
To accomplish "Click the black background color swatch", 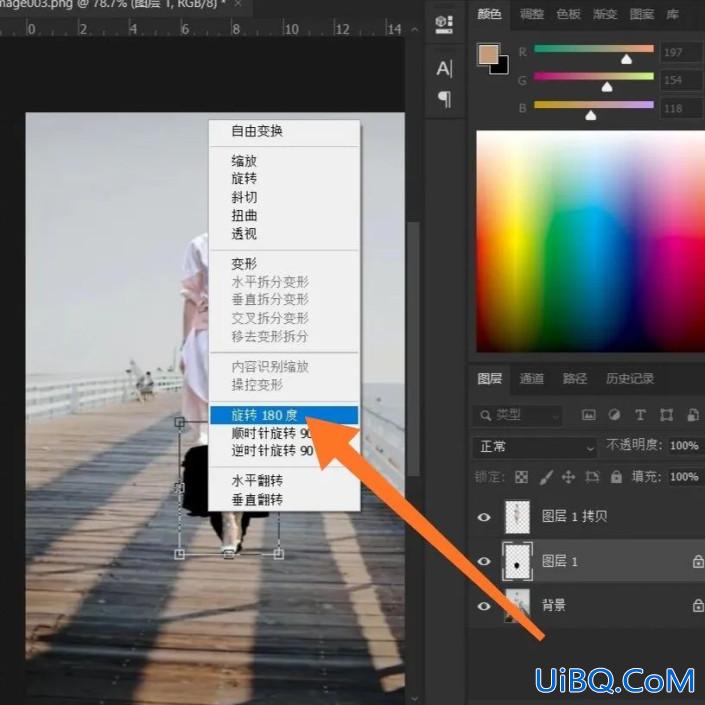I will point(502,67).
